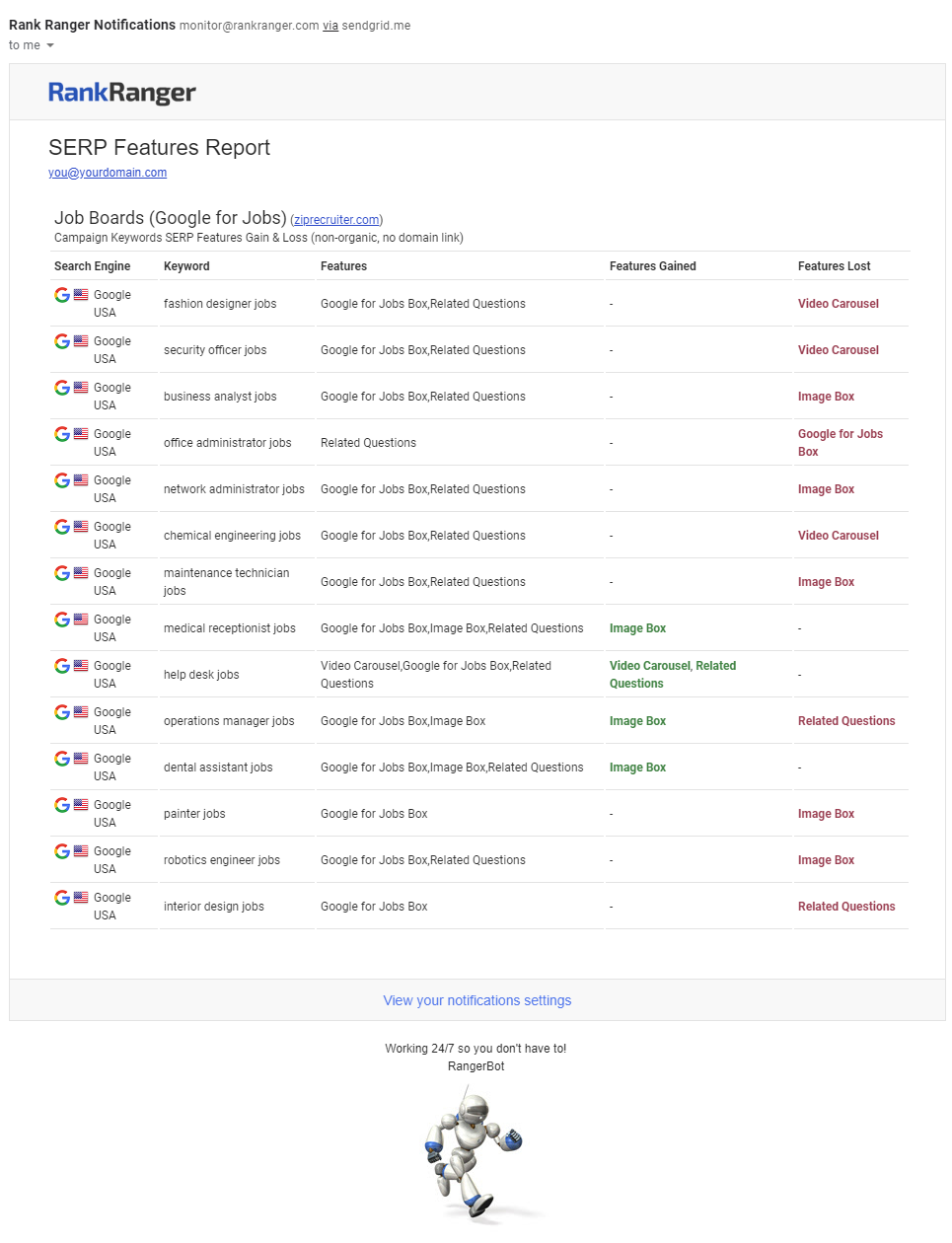Click the Google icon in painter jobs row
Image resolution: width=952 pixels, height=1243 pixels.
pyautogui.click(x=62, y=805)
